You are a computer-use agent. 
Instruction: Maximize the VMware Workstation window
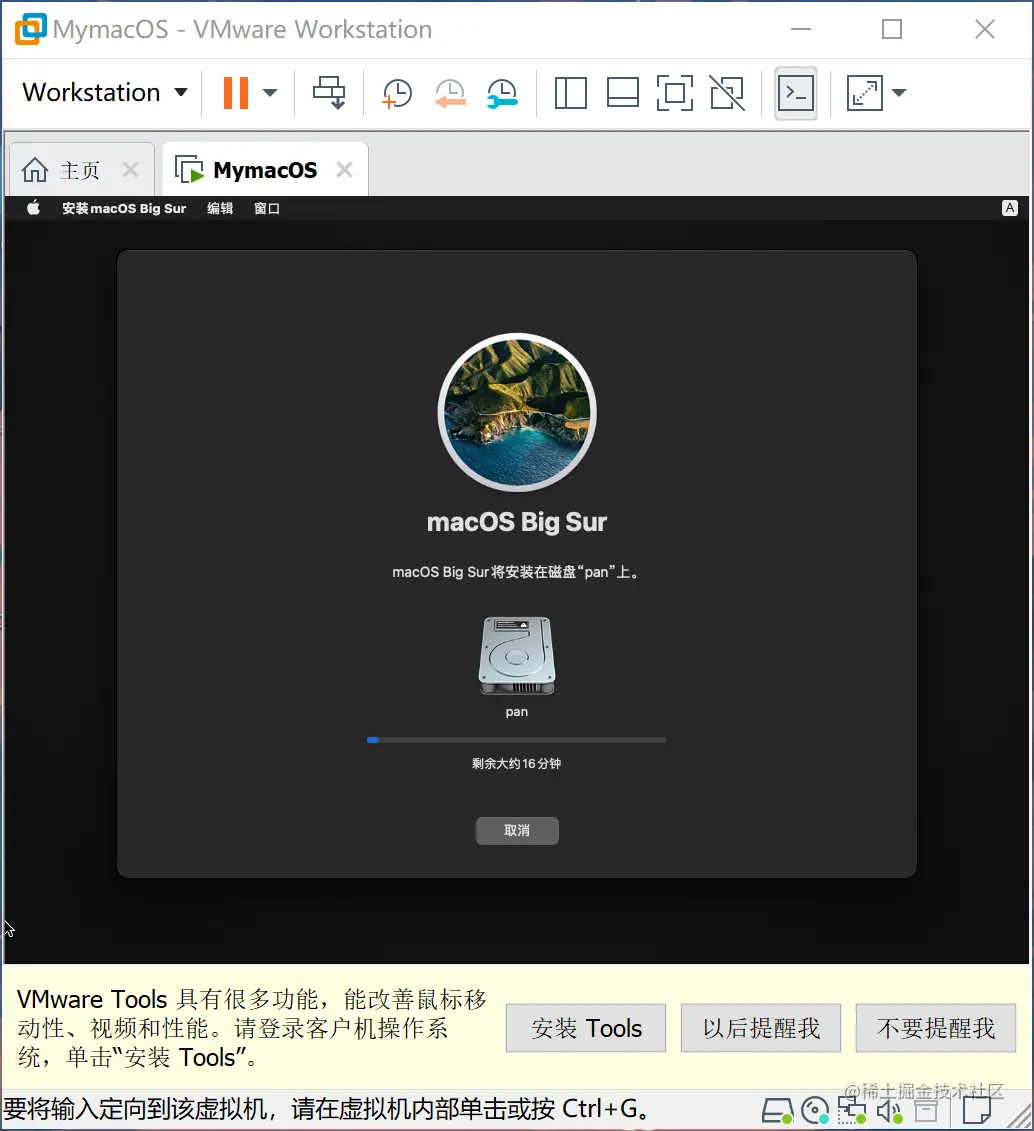[892, 29]
